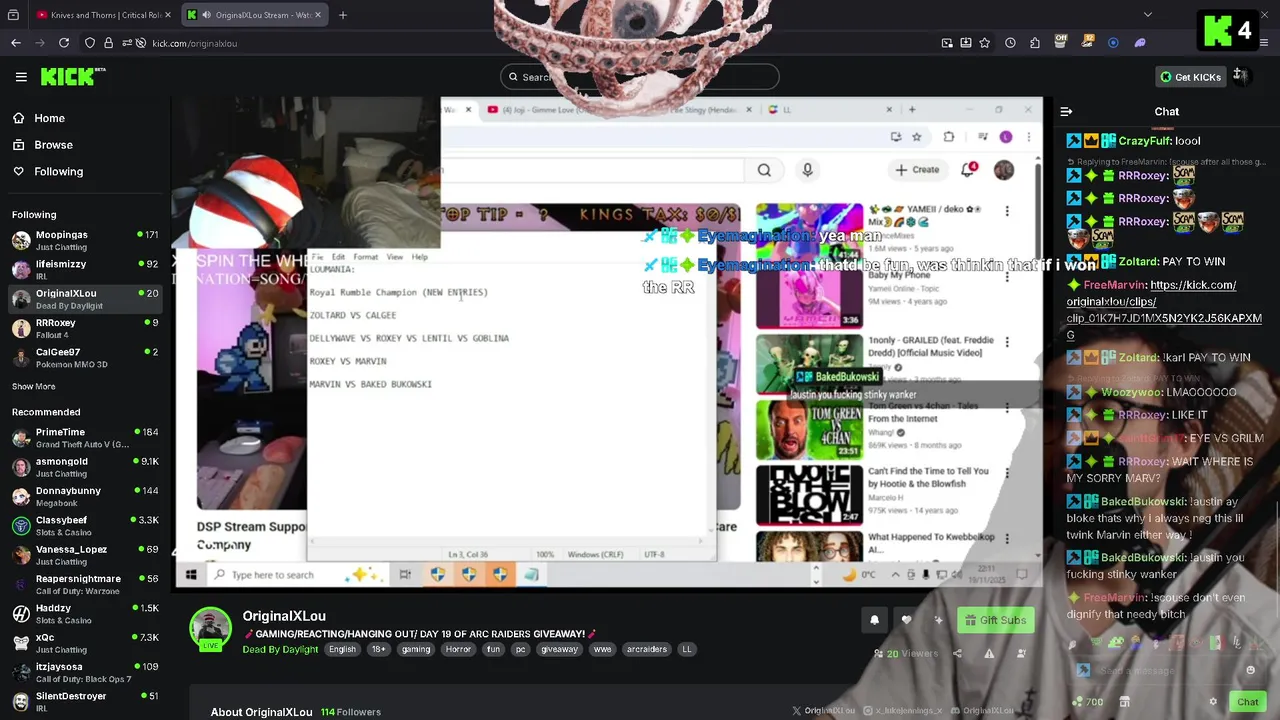Select the arcraiders stream tag
1280x720 pixels.
point(646,649)
